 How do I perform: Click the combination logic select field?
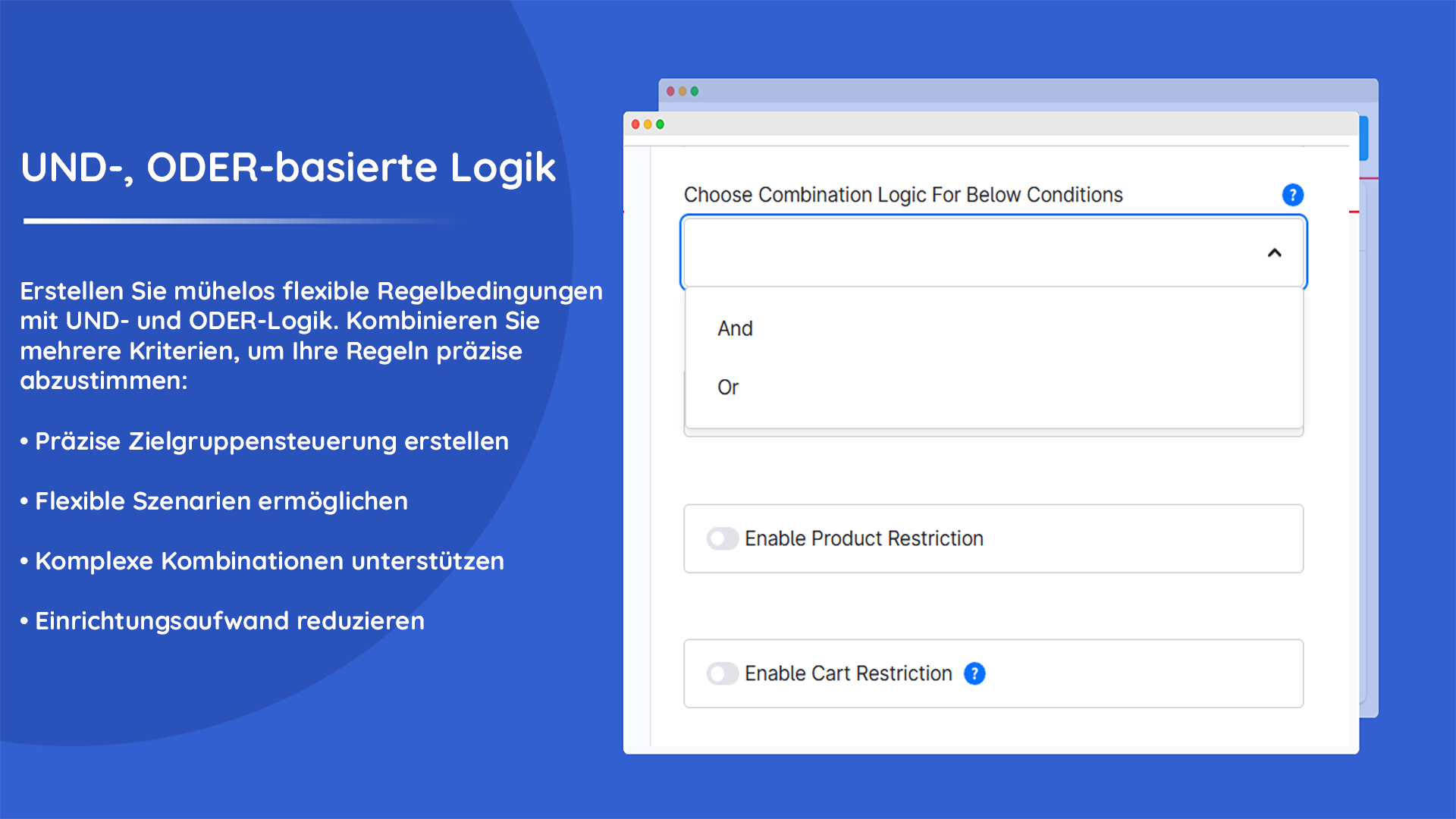coord(971,253)
